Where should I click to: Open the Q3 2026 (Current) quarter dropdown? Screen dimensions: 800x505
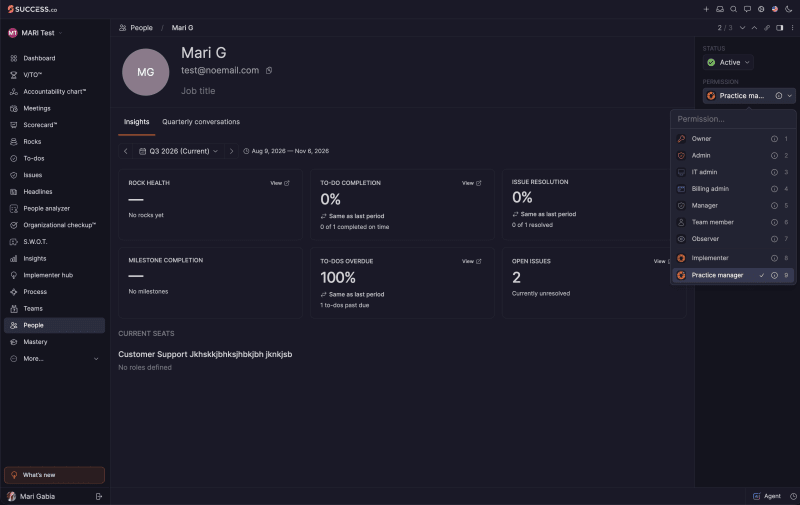coord(179,151)
